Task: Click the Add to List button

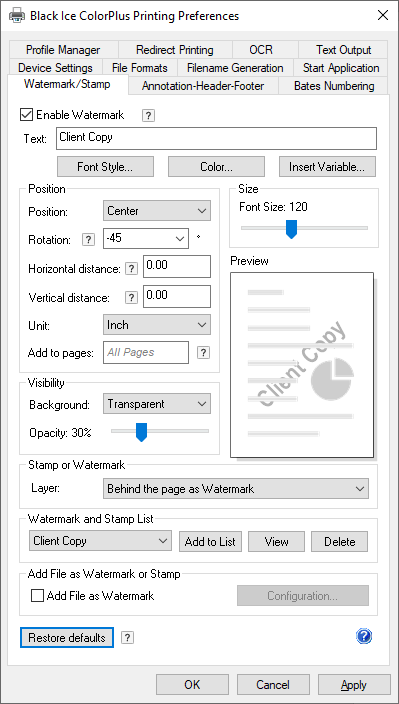Action: [x=210, y=541]
